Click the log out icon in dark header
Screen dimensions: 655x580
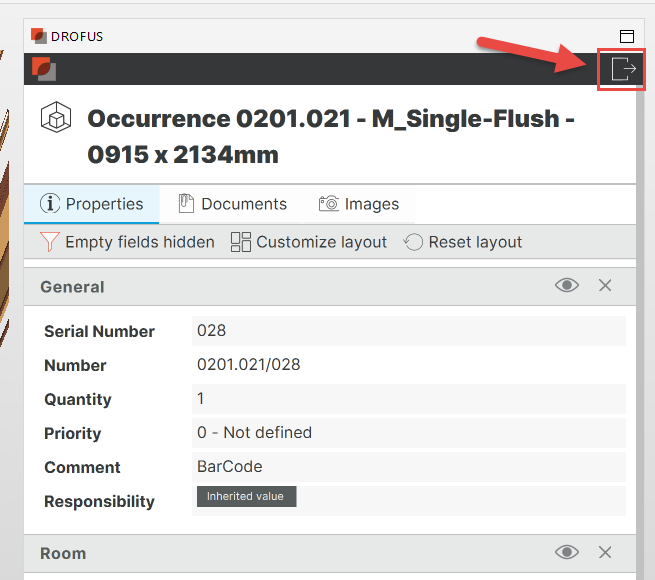click(622, 69)
